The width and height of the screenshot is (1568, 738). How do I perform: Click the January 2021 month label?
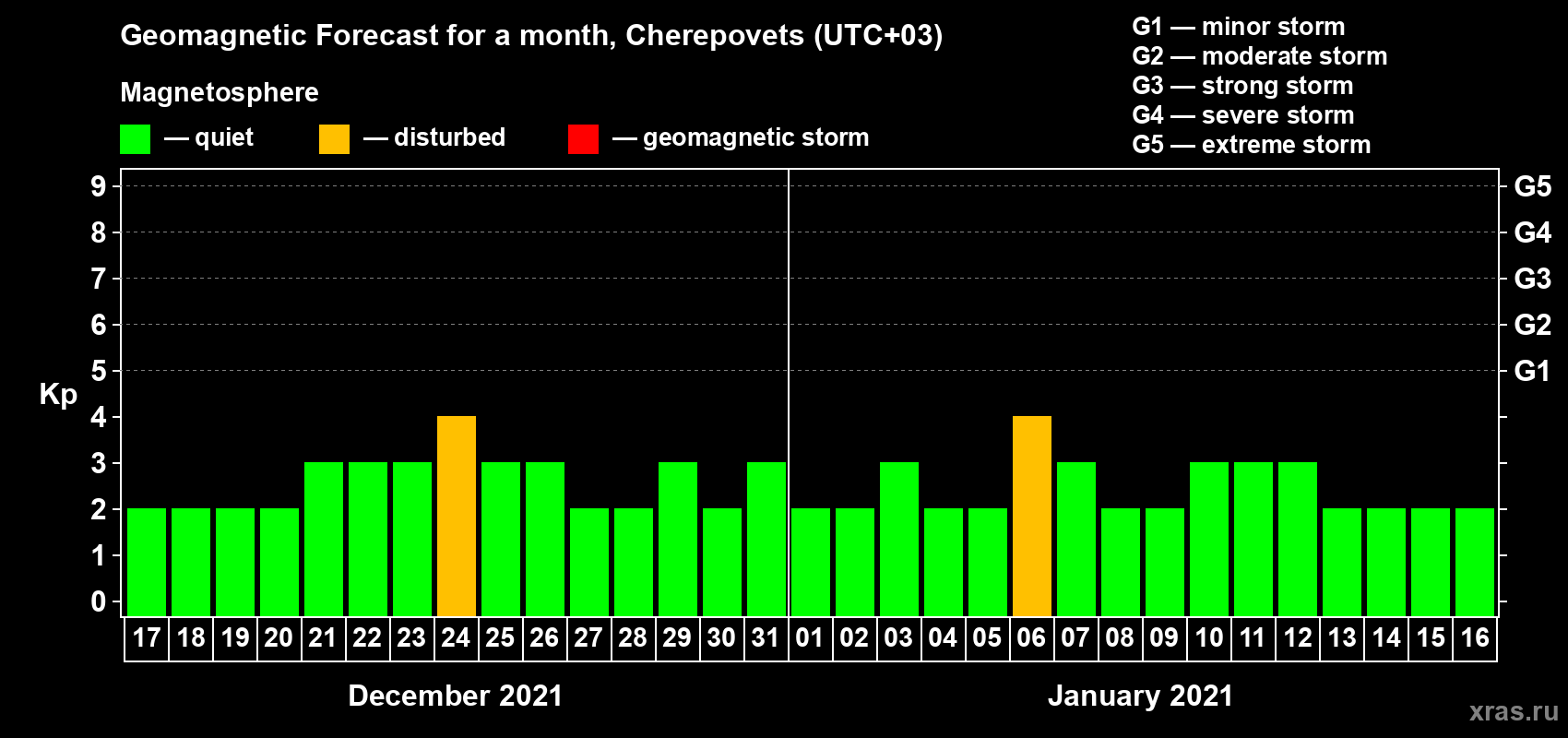point(1141,696)
